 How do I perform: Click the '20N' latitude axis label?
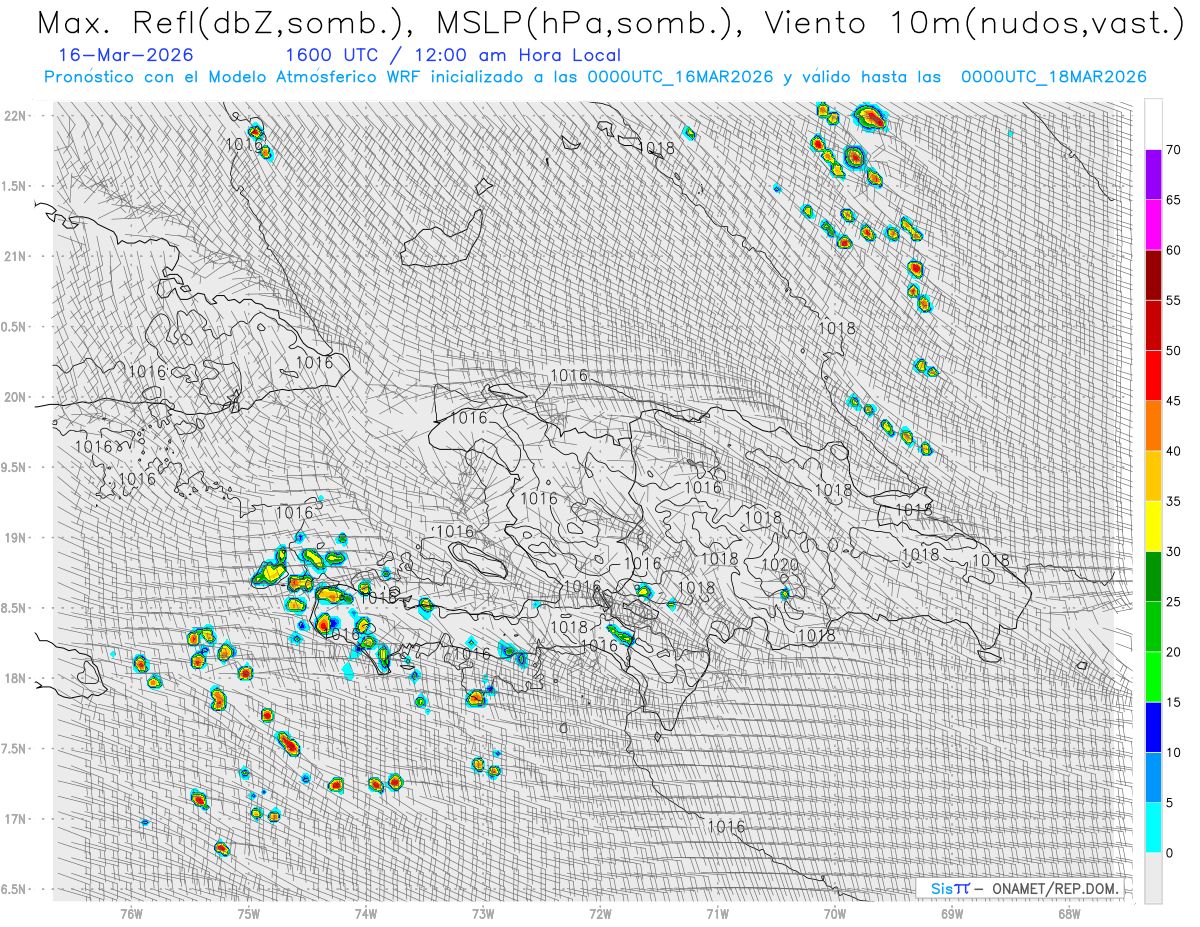tap(17, 397)
